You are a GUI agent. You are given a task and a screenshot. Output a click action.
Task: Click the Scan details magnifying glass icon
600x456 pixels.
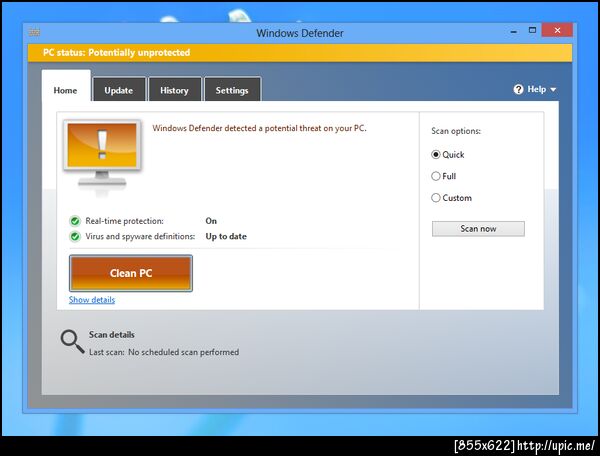pyautogui.click(x=72, y=341)
